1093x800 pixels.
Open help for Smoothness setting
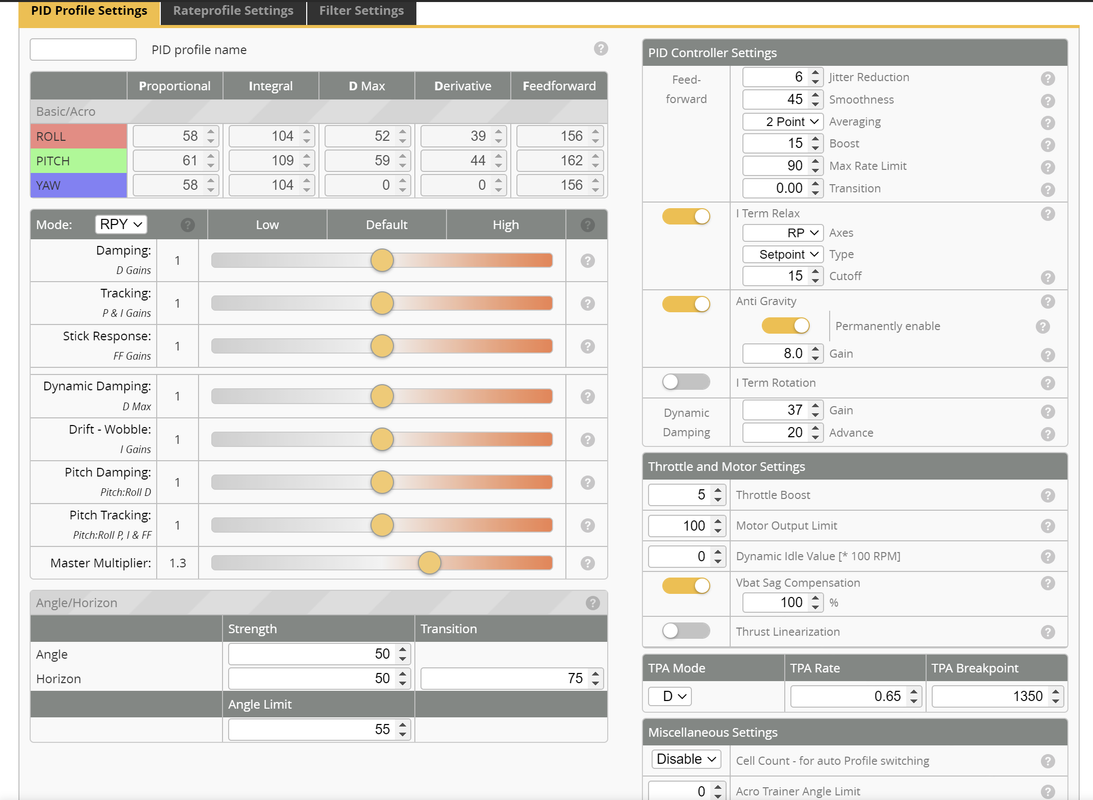click(x=1048, y=101)
